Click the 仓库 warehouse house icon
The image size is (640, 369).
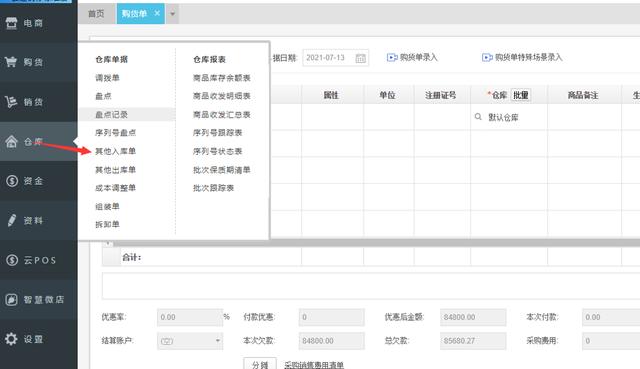(11, 142)
